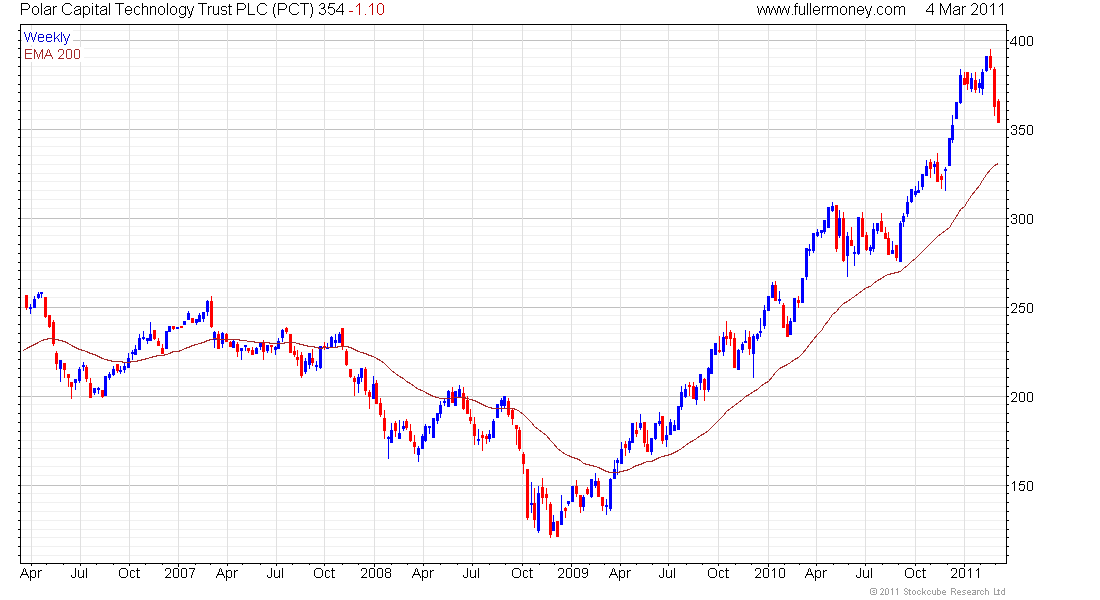Click the Stockcube Research Ltd copyright text

coord(937,592)
